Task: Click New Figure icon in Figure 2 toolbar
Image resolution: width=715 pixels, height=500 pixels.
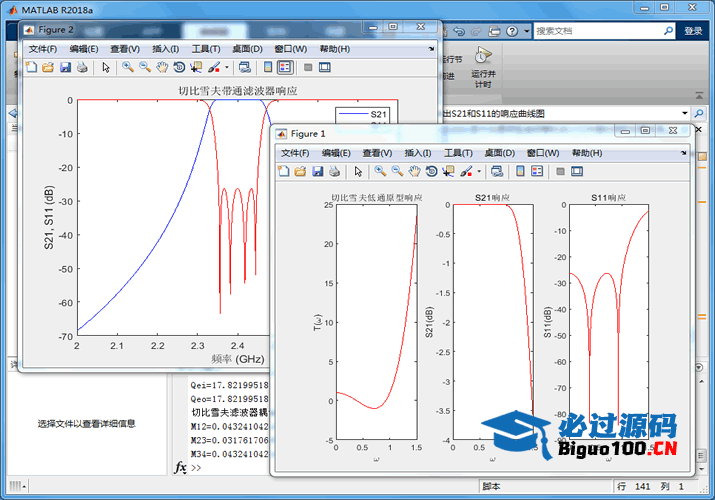Action: [x=31, y=67]
